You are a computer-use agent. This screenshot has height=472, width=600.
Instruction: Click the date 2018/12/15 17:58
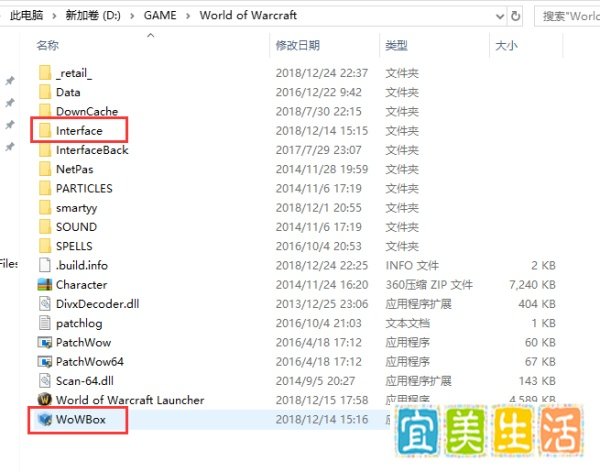[322, 400]
